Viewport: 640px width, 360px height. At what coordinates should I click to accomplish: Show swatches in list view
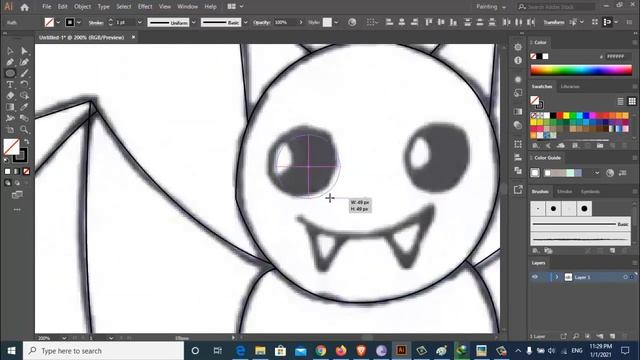(x=620, y=101)
